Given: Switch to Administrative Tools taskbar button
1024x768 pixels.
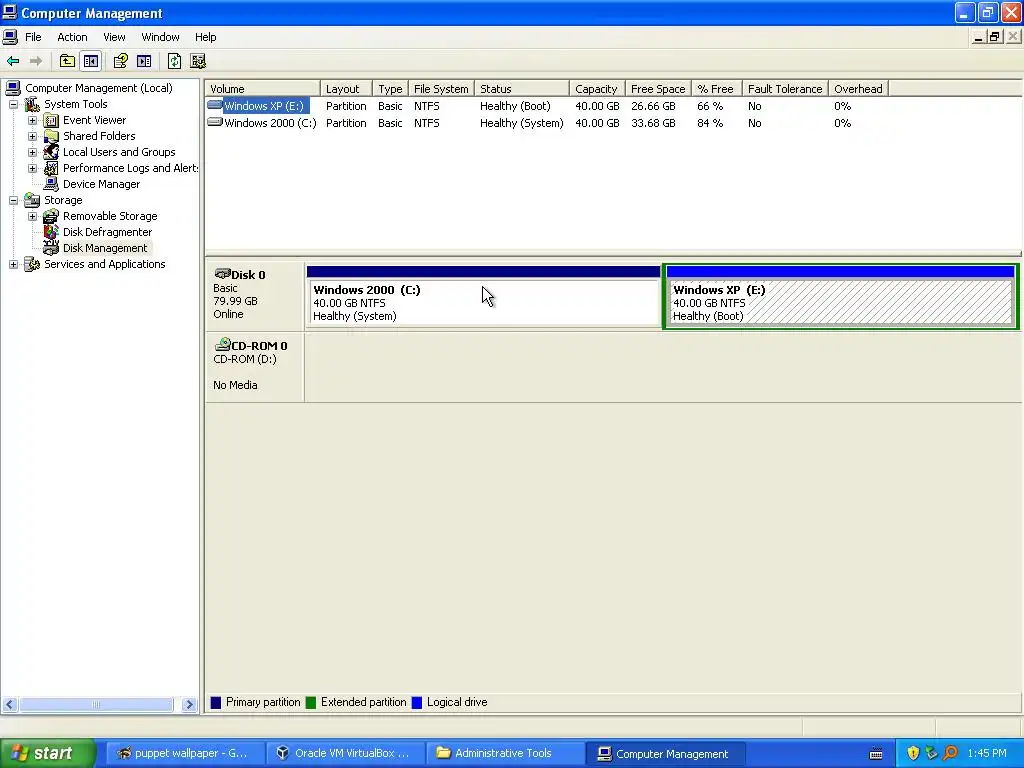Looking at the screenshot, I should click(x=504, y=753).
